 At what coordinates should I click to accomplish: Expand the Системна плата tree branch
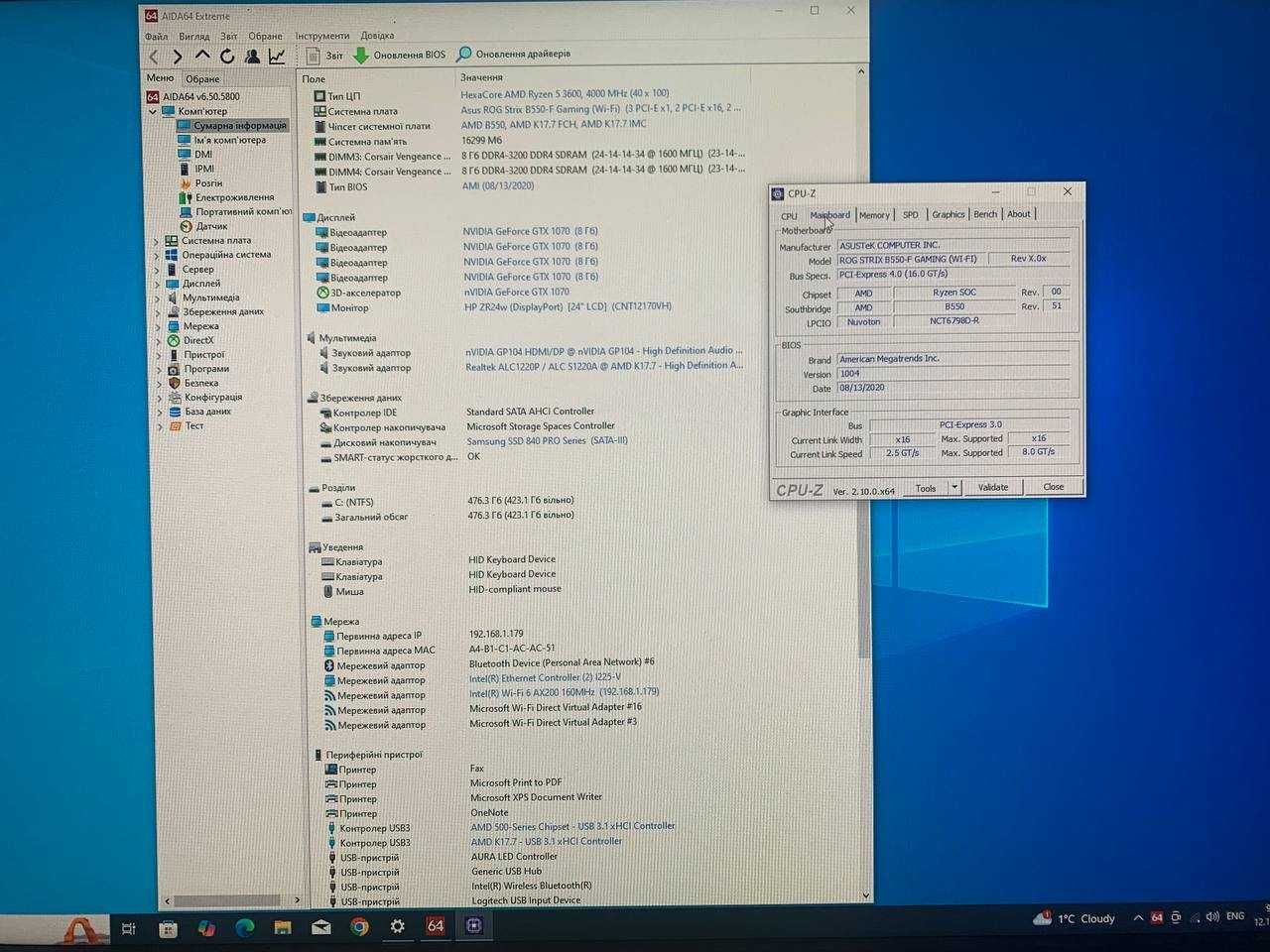(x=156, y=241)
